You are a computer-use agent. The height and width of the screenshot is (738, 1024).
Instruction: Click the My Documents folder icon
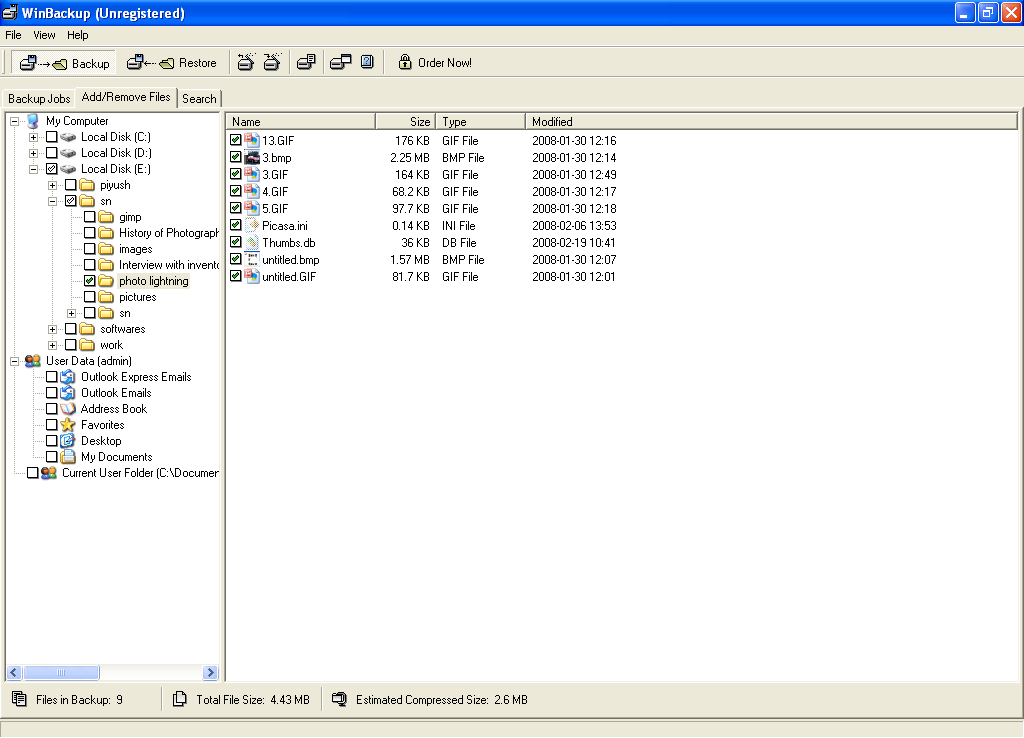[68, 457]
